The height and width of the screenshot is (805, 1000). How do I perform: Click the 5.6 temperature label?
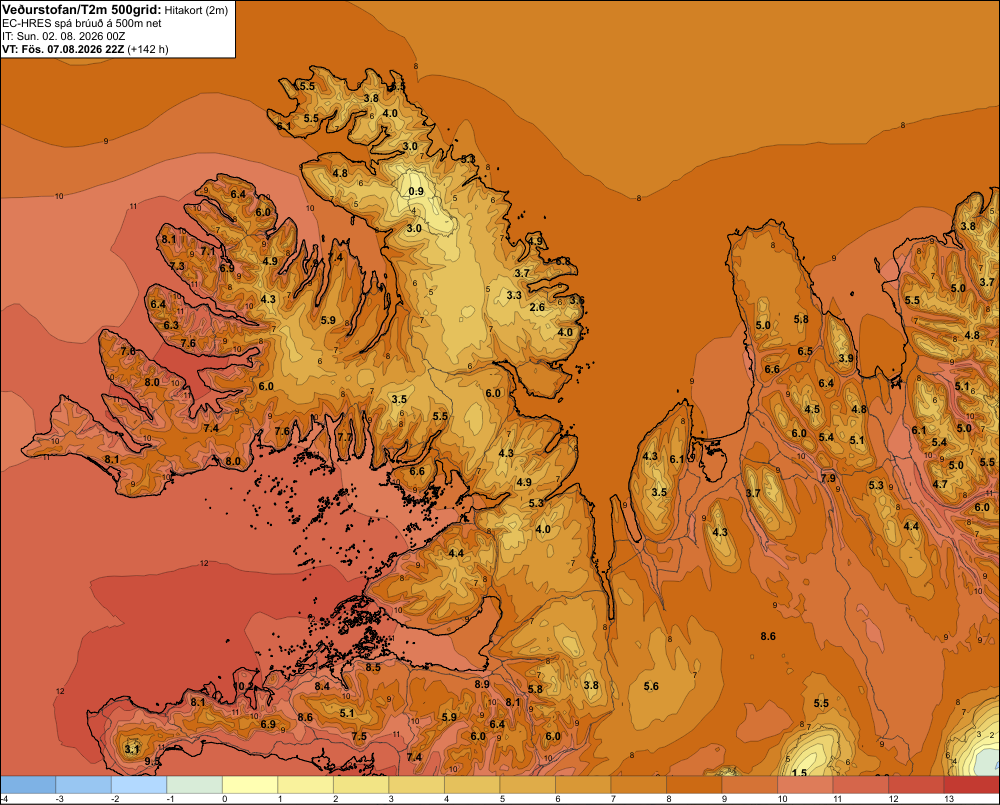651,686
